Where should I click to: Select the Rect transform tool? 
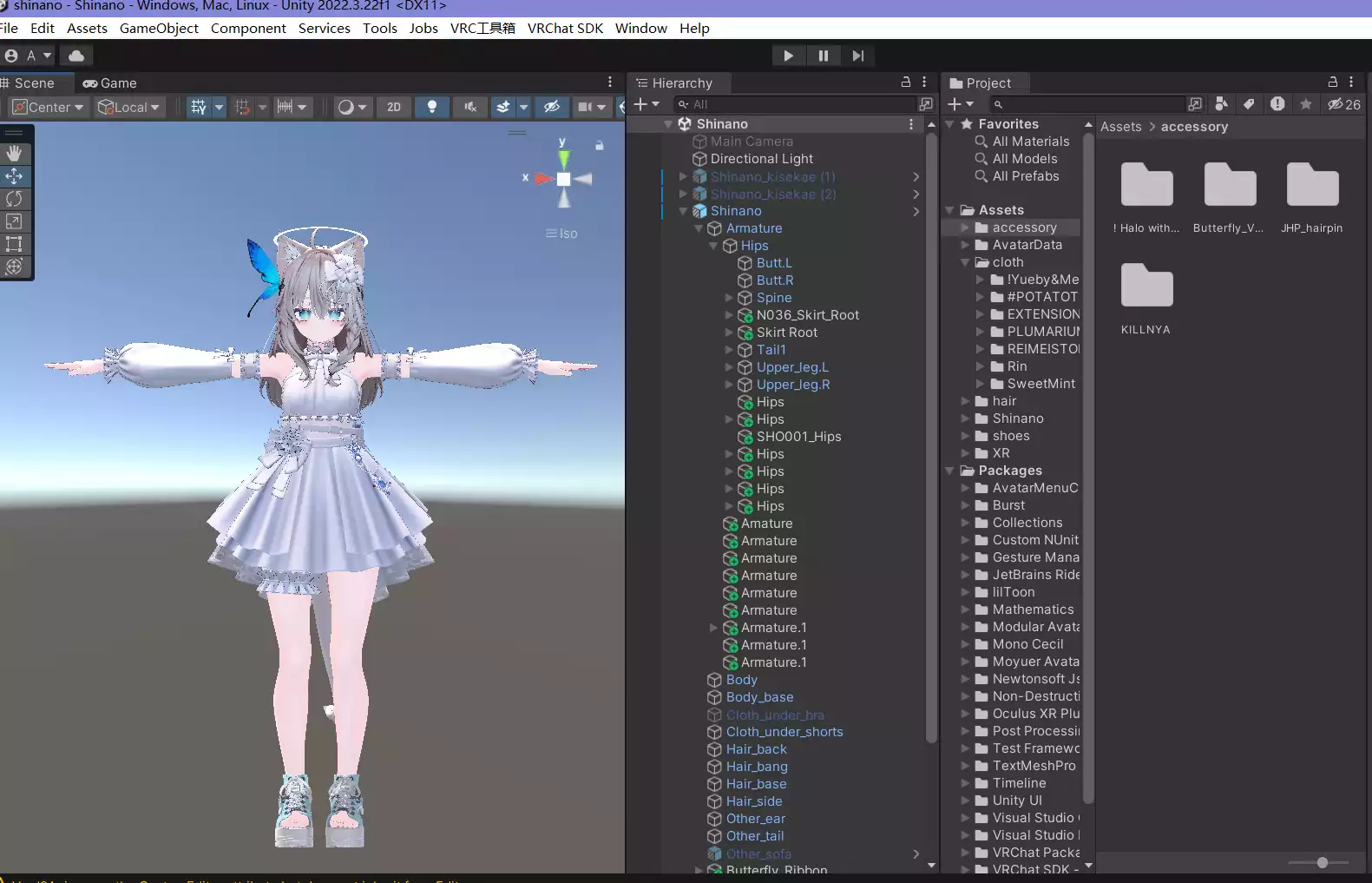coord(14,244)
